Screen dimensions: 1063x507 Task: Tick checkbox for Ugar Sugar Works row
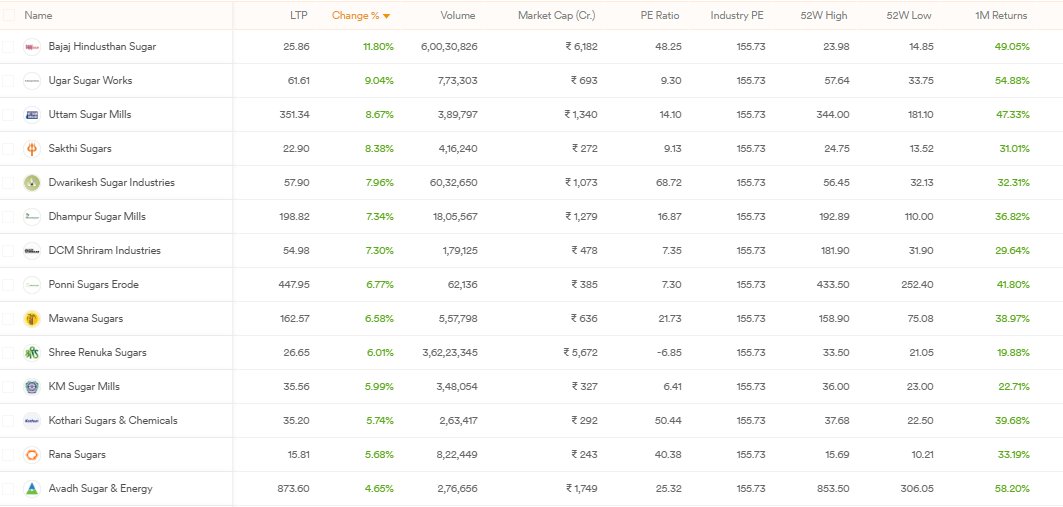[7, 81]
